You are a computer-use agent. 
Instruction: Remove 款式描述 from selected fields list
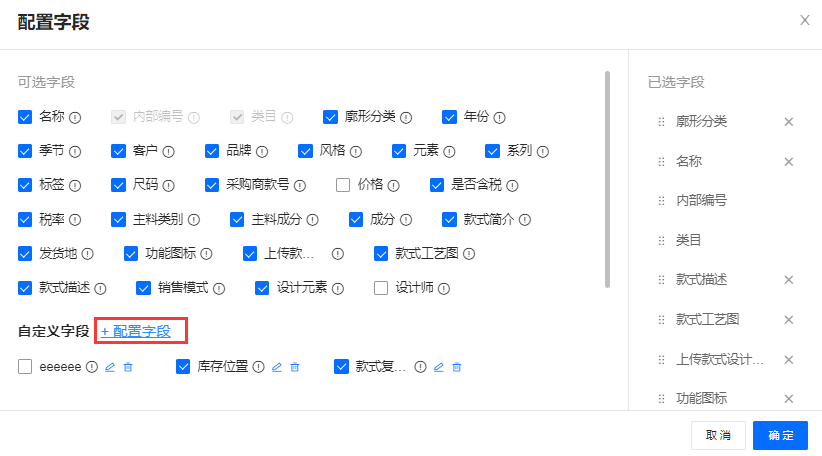pyautogui.click(x=788, y=280)
